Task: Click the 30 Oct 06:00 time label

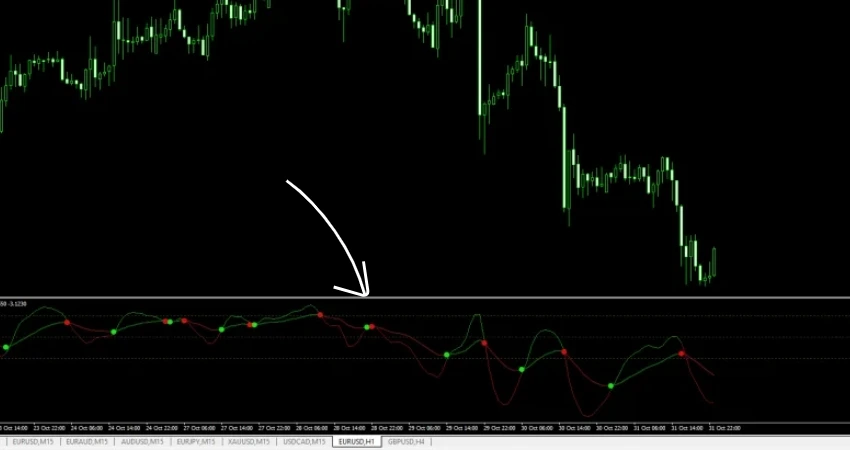Action: click(537, 428)
